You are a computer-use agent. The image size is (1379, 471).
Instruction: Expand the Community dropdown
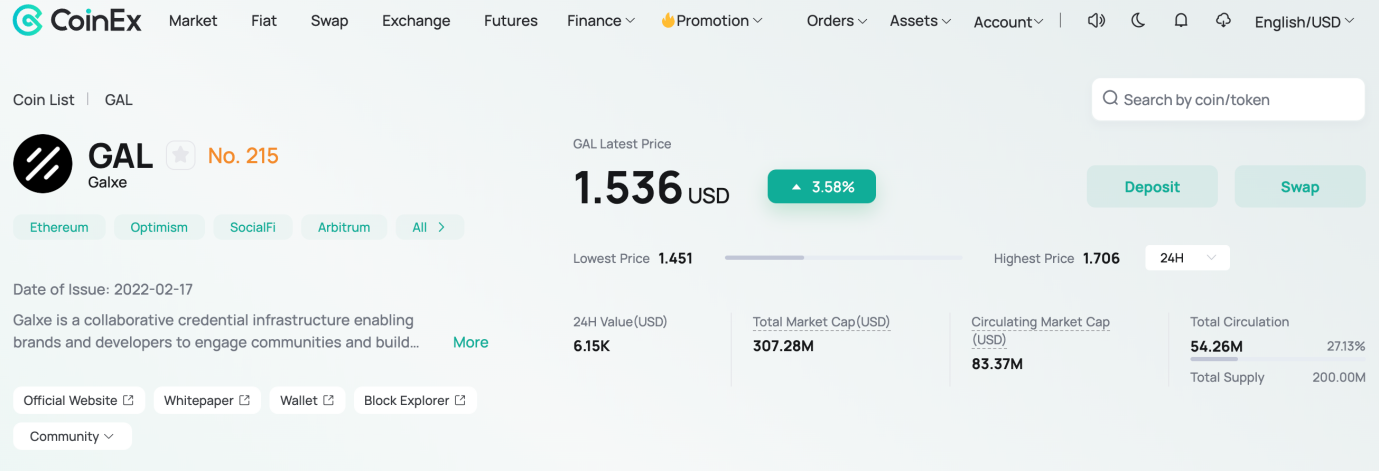click(72, 436)
